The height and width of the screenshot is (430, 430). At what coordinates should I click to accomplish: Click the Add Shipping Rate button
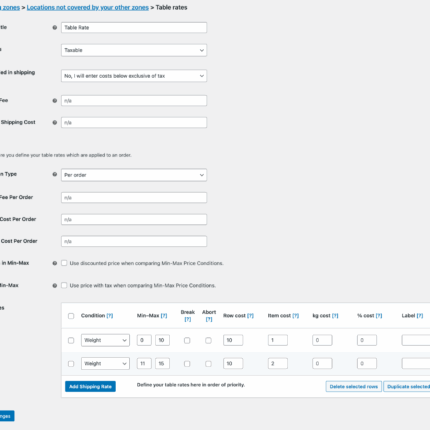pyautogui.click(x=90, y=387)
